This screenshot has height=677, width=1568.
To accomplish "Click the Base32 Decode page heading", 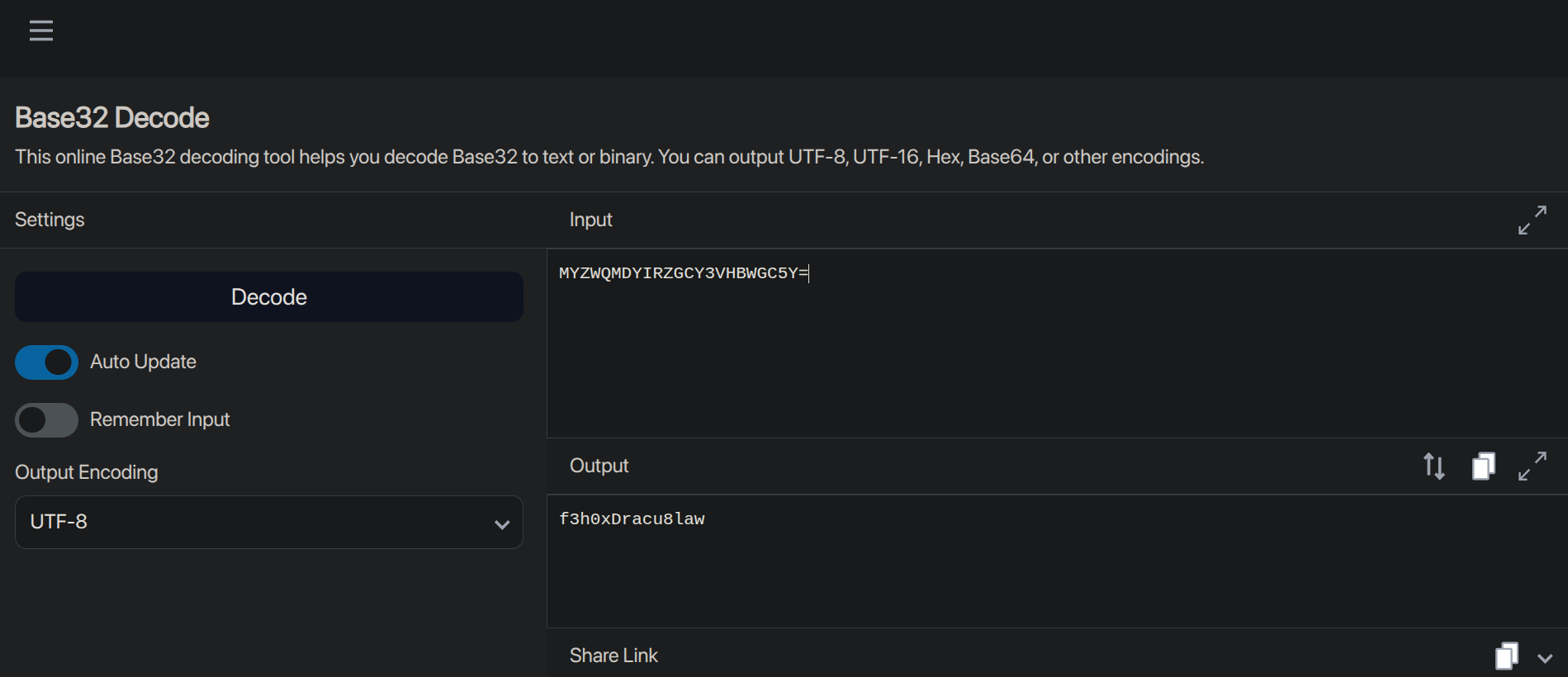I will tap(112, 118).
